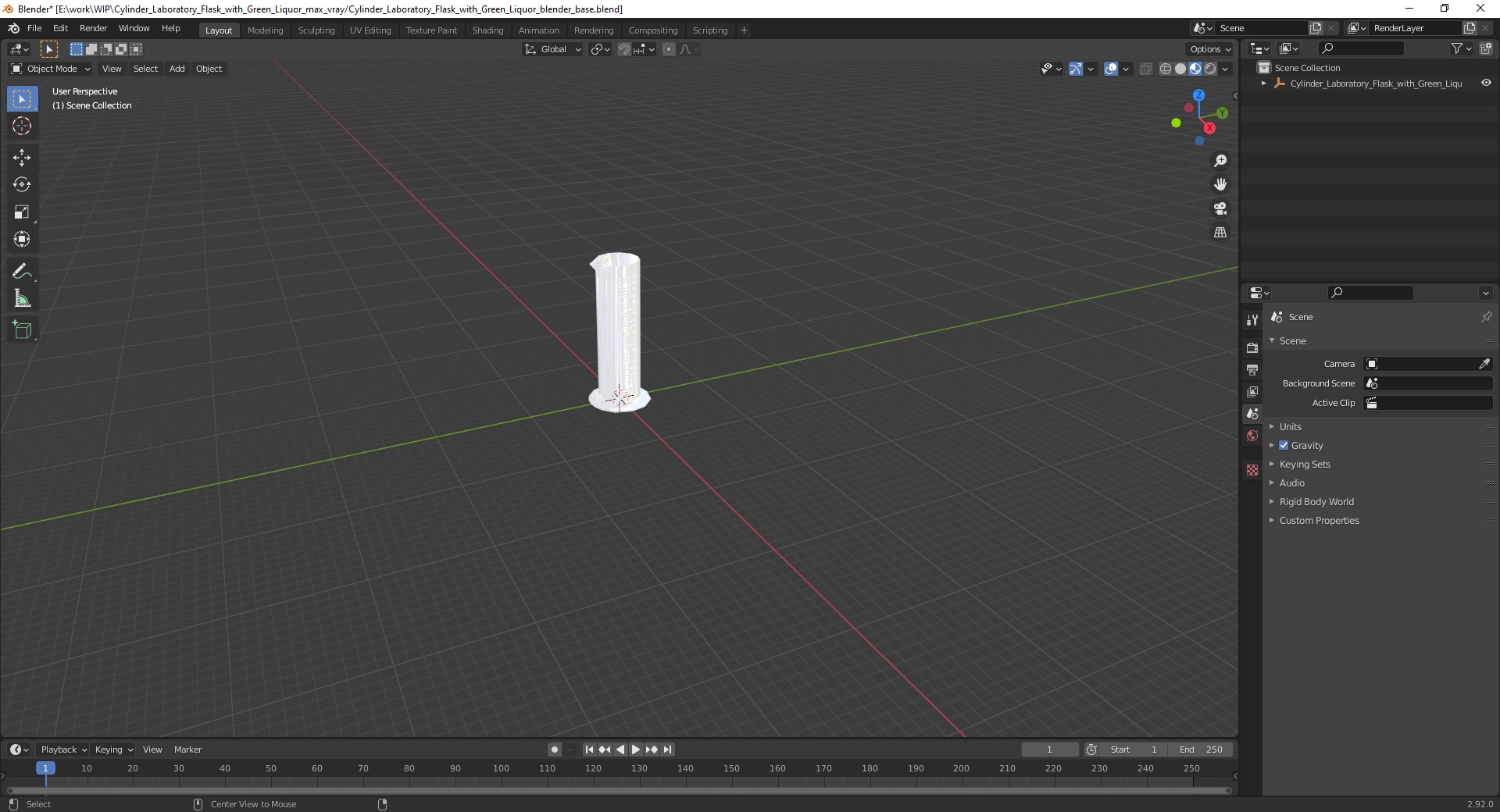Choose the Rotate tool
Image resolution: width=1500 pixels, height=812 pixels.
tap(22, 185)
